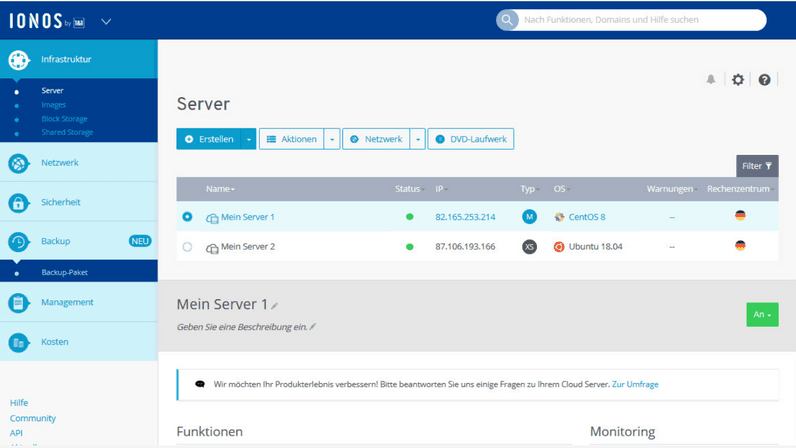Select the Mein Server 2 radio button
This screenshot has width=796, height=448.
pos(187,247)
